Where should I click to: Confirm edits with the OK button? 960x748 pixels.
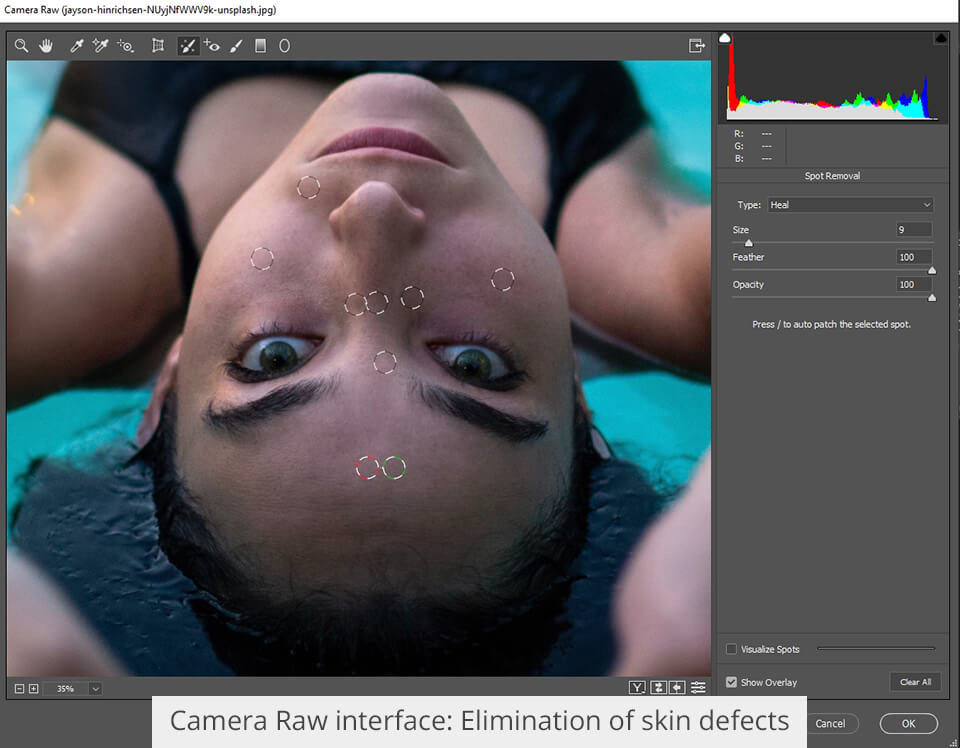click(908, 723)
